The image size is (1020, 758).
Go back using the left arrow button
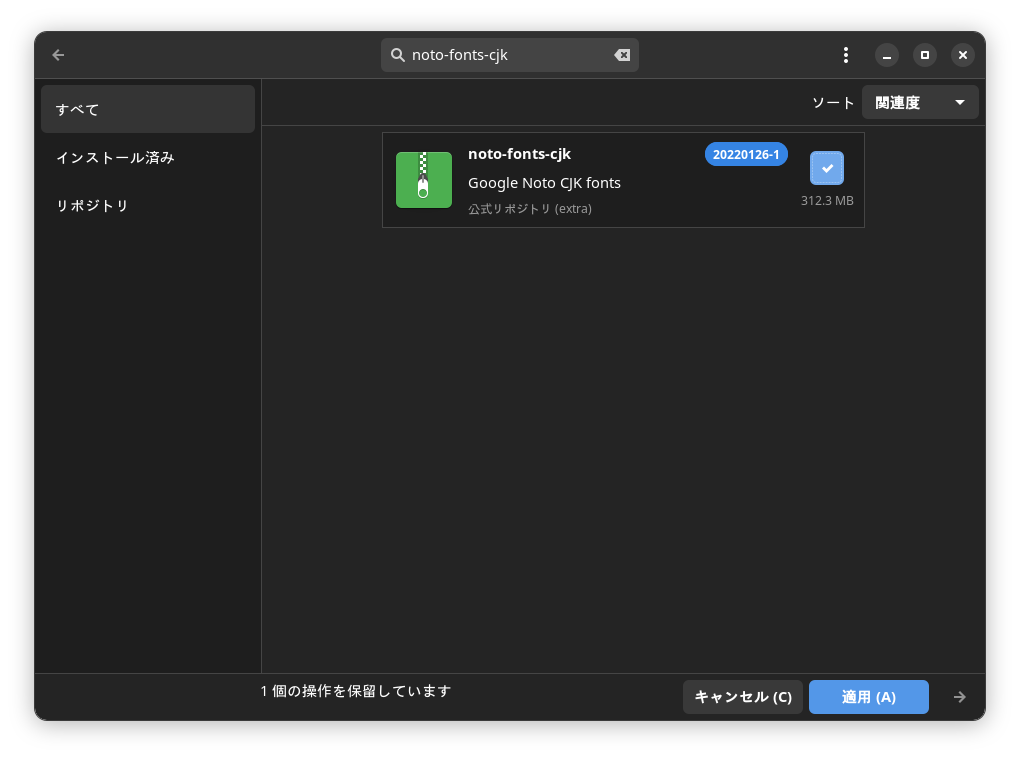pos(58,55)
